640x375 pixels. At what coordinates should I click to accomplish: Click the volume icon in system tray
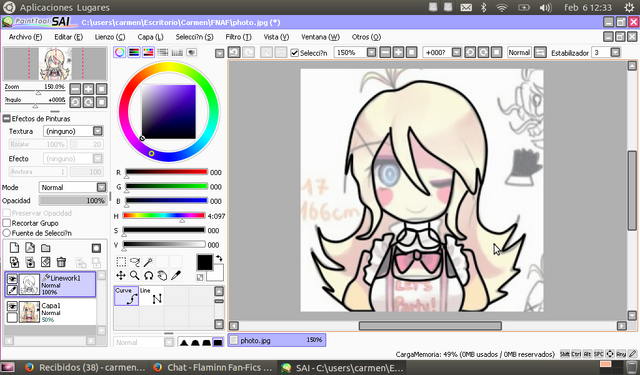tap(545, 7)
